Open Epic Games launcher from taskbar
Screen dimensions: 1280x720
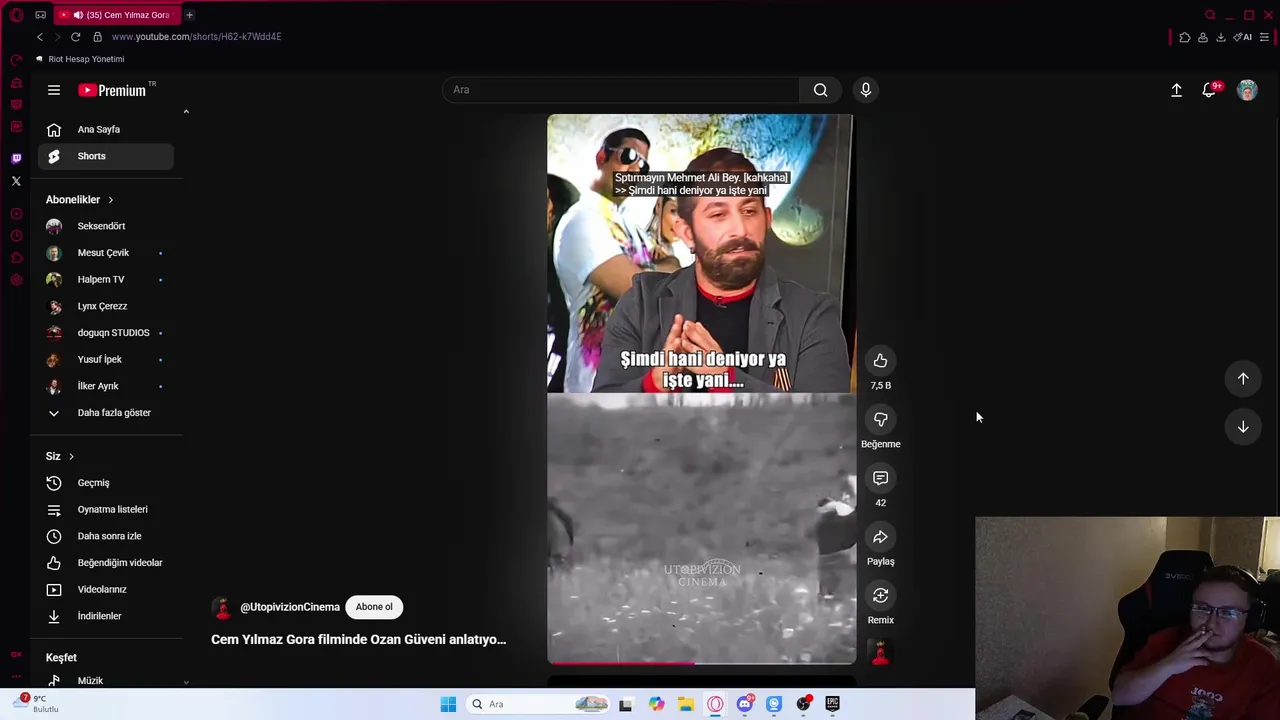832,704
